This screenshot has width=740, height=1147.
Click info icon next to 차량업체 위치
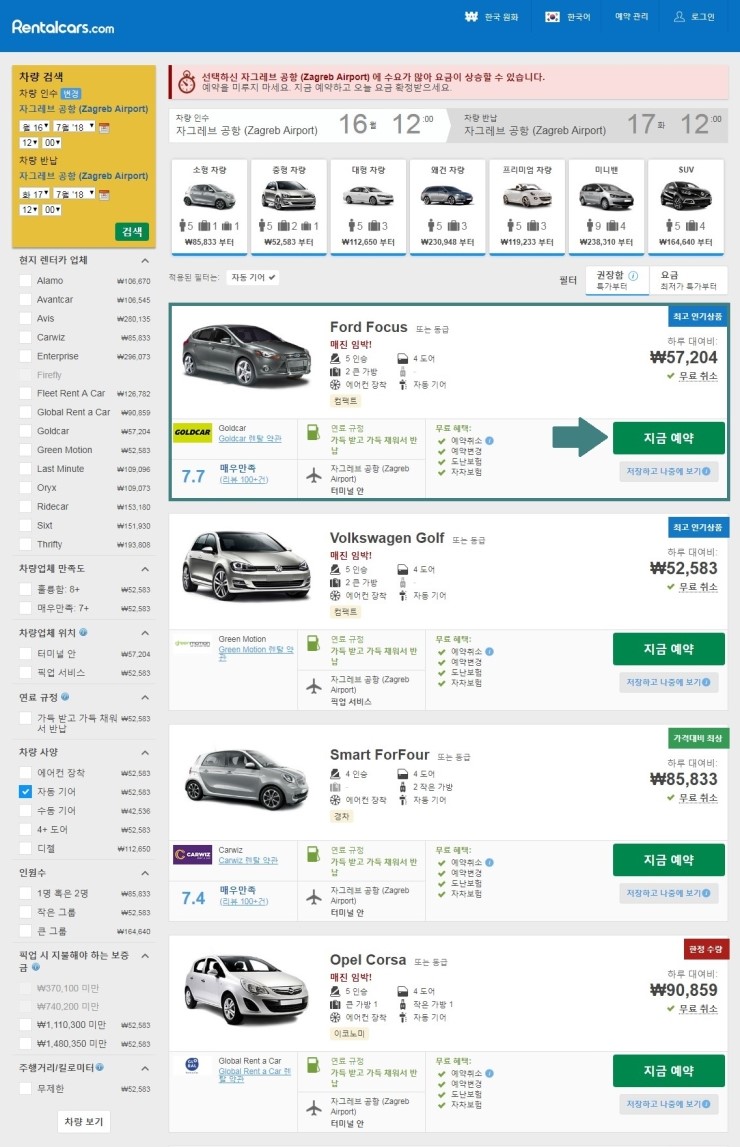pyautogui.click(x=83, y=632)
